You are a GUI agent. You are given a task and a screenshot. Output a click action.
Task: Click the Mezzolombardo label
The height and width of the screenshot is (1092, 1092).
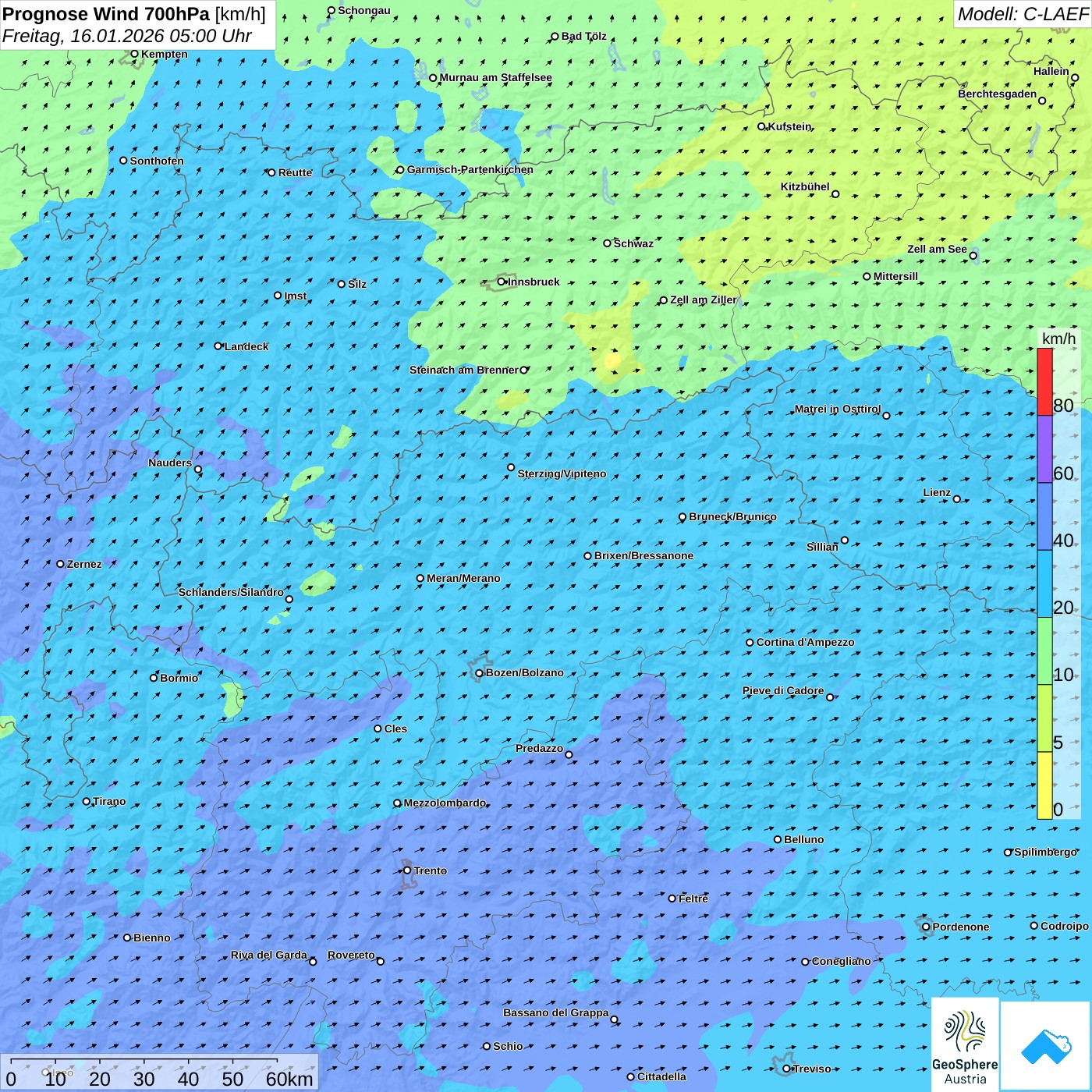click(x=445, y=803)
